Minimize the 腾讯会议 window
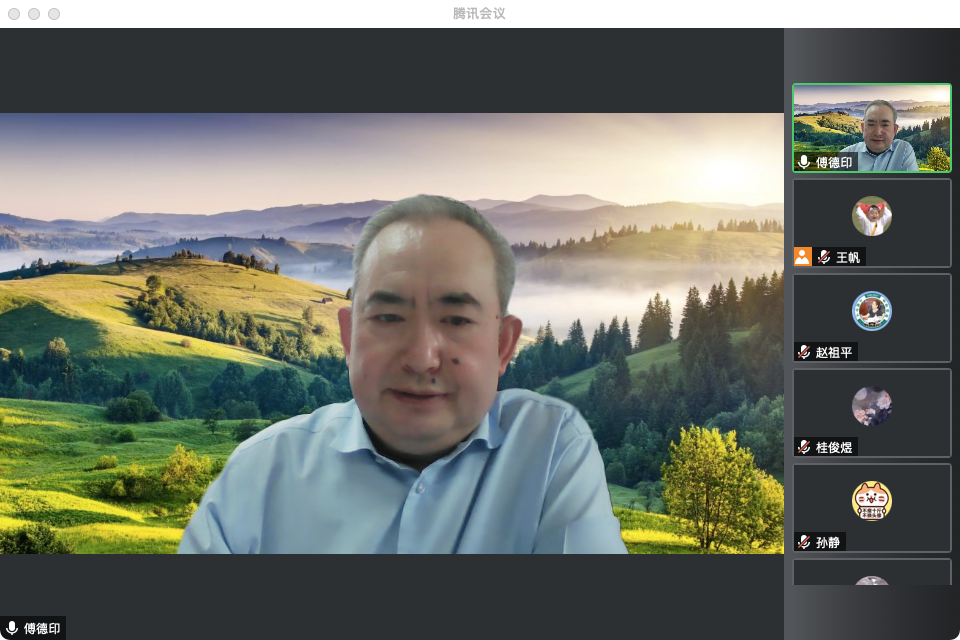 tap(34, 13)
